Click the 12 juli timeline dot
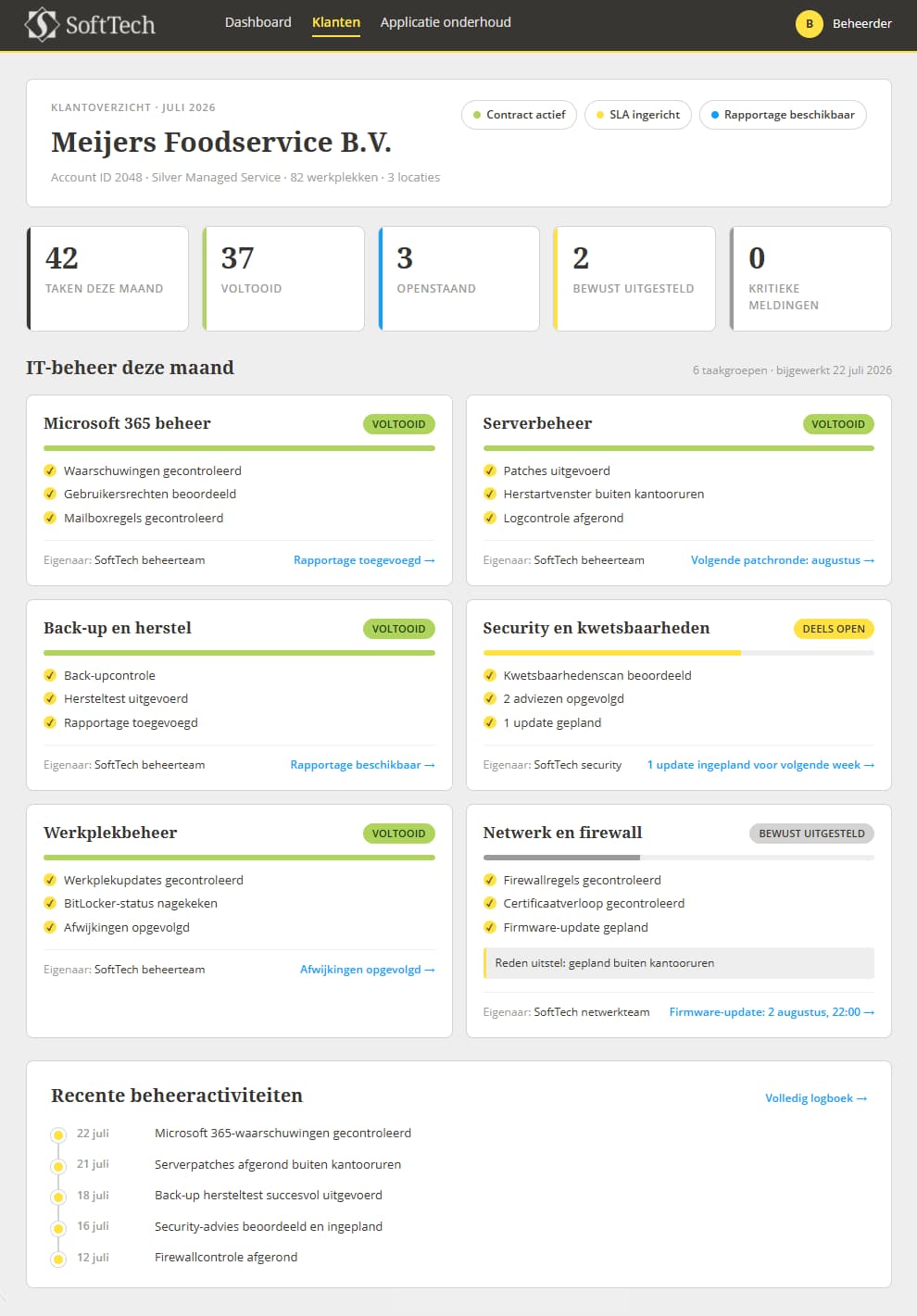This screenshot has width=917, height=1316. pos(58,1260)
